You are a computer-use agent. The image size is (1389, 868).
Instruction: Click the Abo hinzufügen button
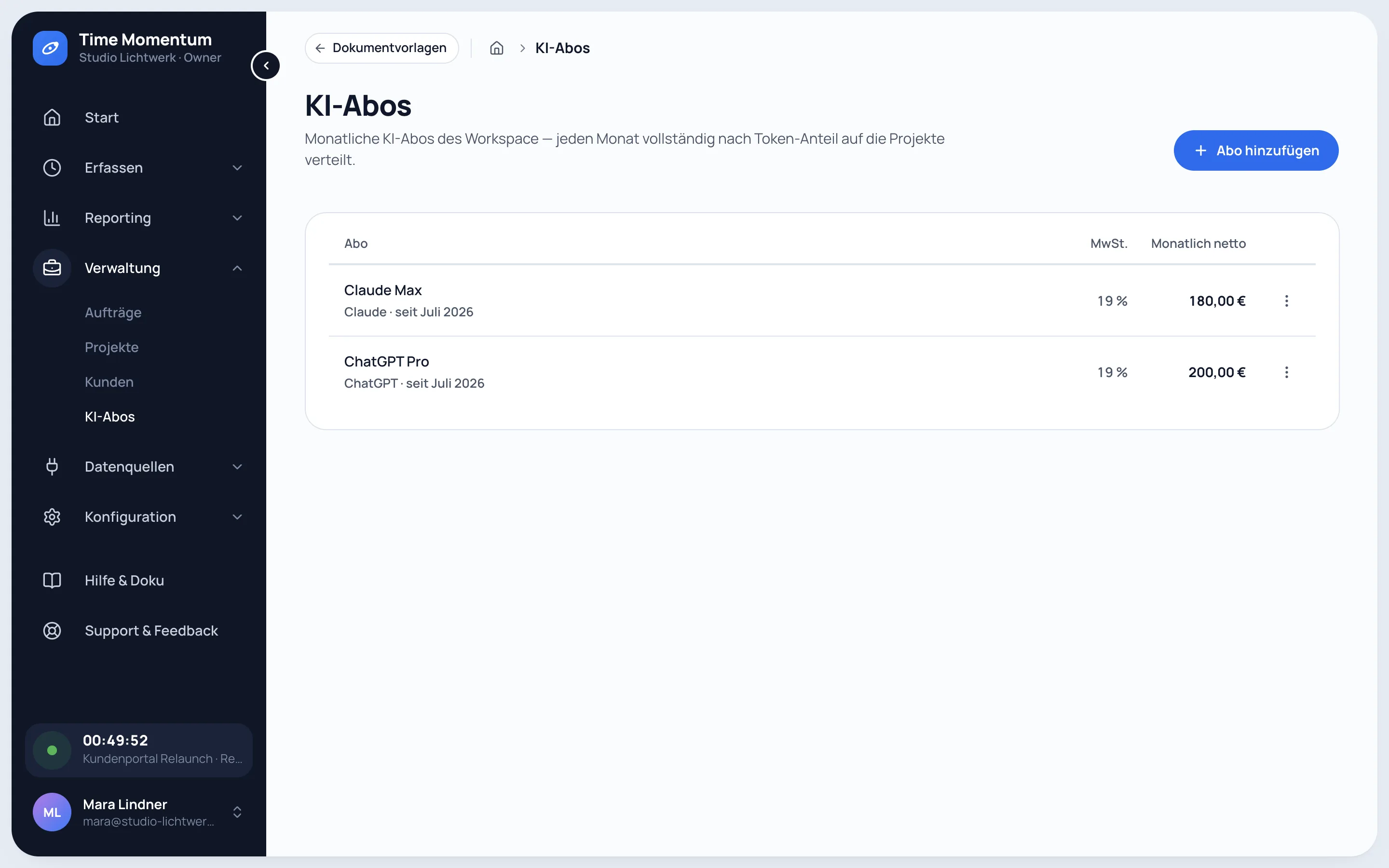pos(1256,150)
